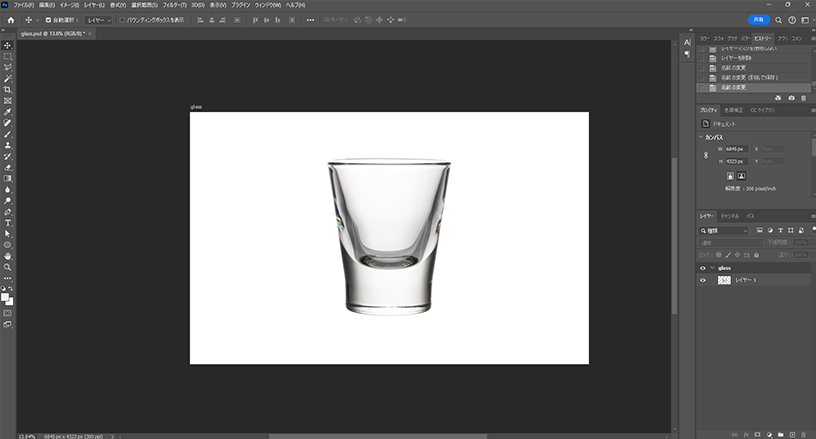Select the Horizontal Type tool
The width and height of the screenshot is (816, 439).
(x=8, y=222)
